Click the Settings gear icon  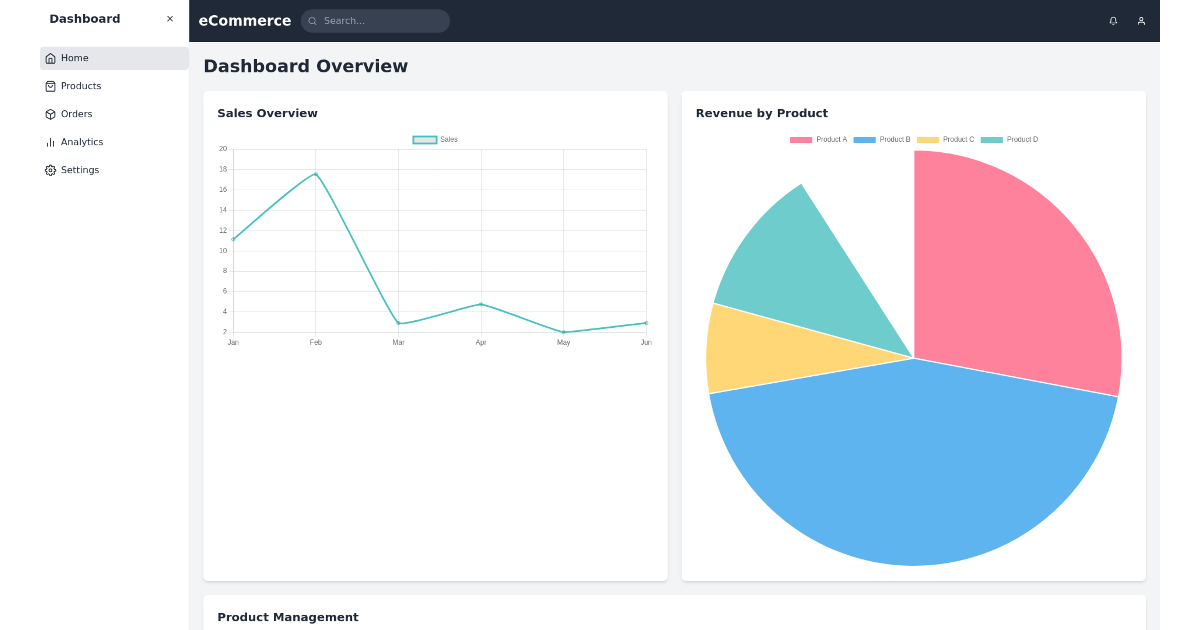pyautogui.click(x=49, y=170)
